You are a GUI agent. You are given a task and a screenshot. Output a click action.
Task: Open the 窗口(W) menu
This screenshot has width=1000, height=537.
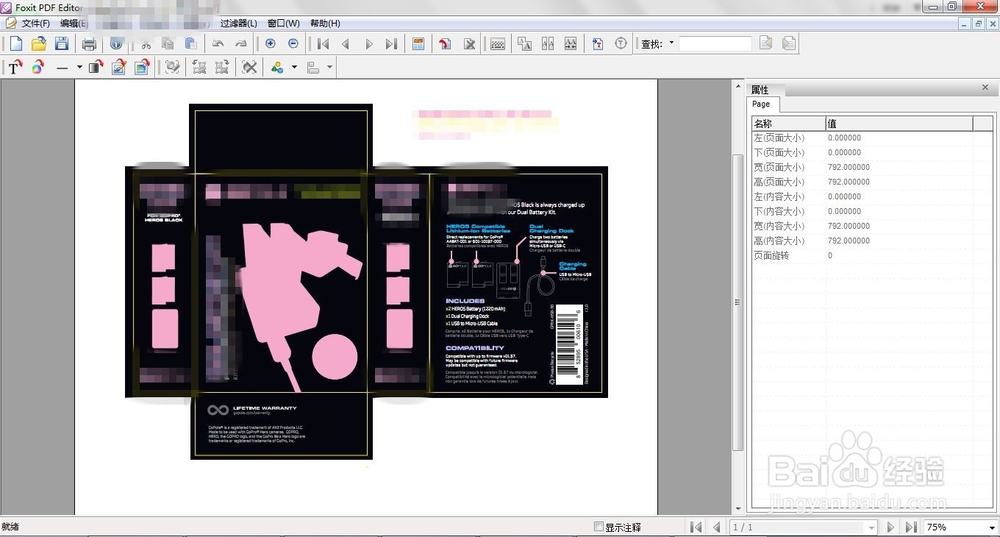[x=284, y=24]
